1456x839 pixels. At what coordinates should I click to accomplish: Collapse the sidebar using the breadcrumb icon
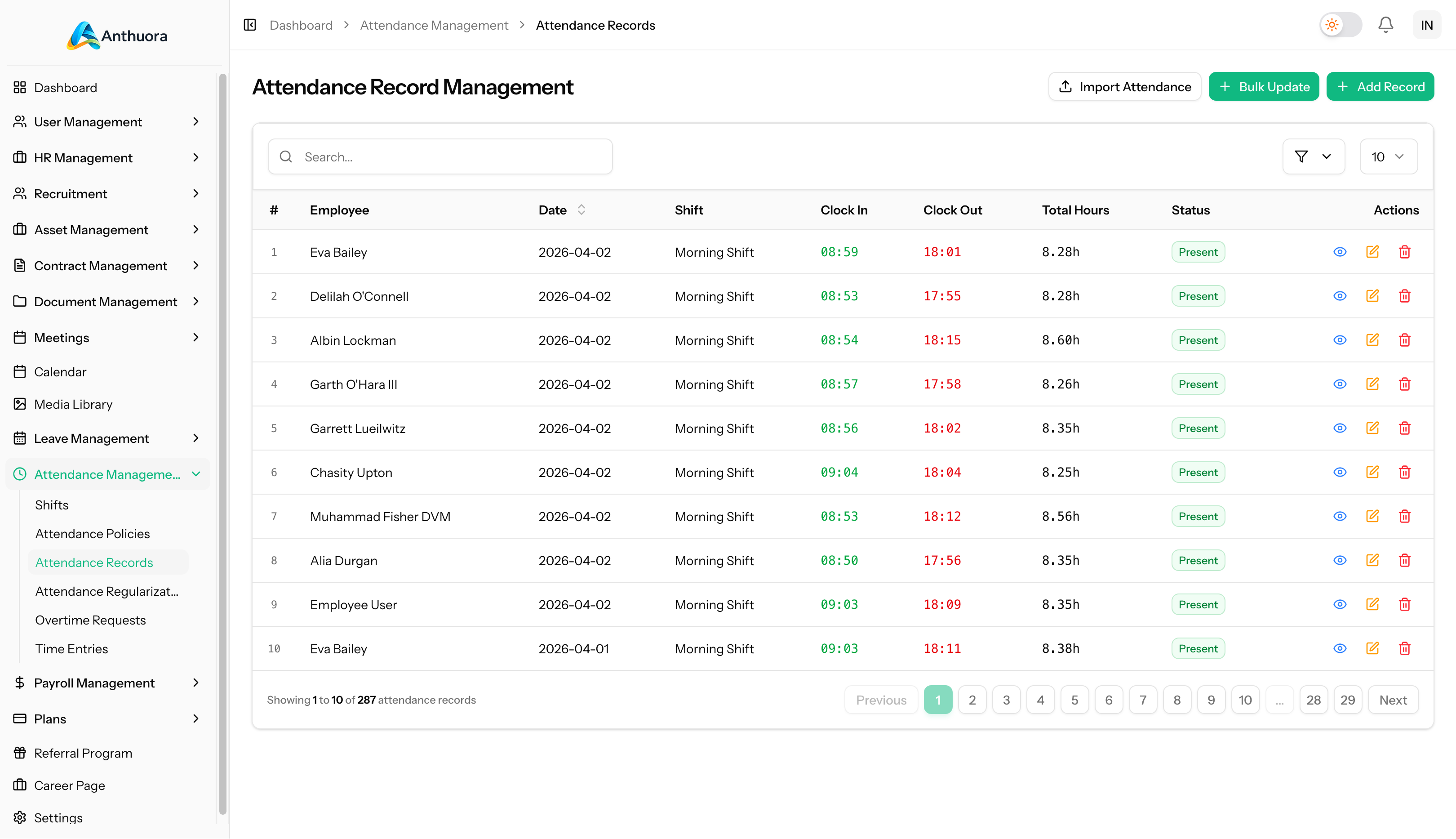(x=249, y=25)
